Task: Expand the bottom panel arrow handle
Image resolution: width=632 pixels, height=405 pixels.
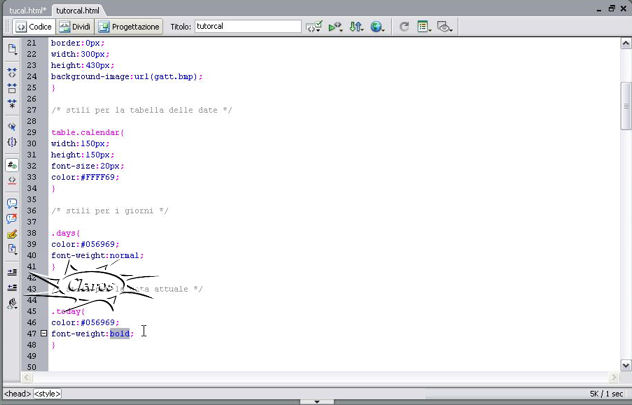Action: pyautogui.click(x=317, y=402)
